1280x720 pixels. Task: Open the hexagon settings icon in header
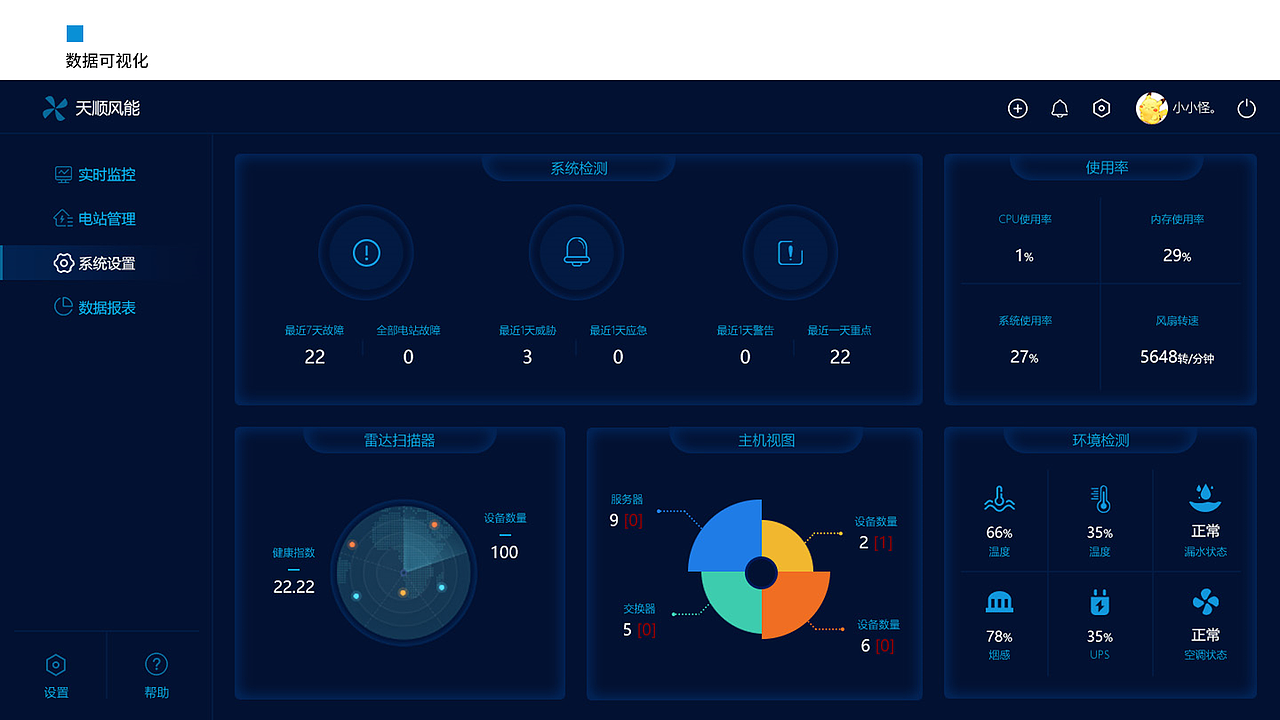tap(1101, 108)
